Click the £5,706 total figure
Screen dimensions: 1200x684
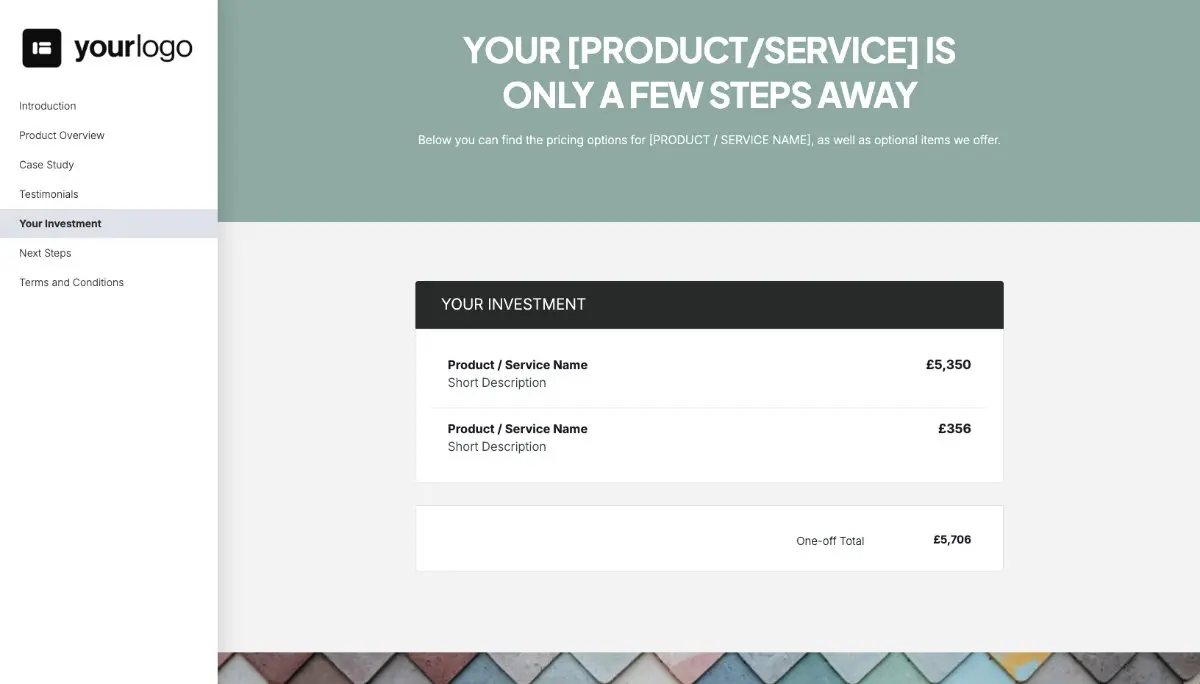[952, 539]
